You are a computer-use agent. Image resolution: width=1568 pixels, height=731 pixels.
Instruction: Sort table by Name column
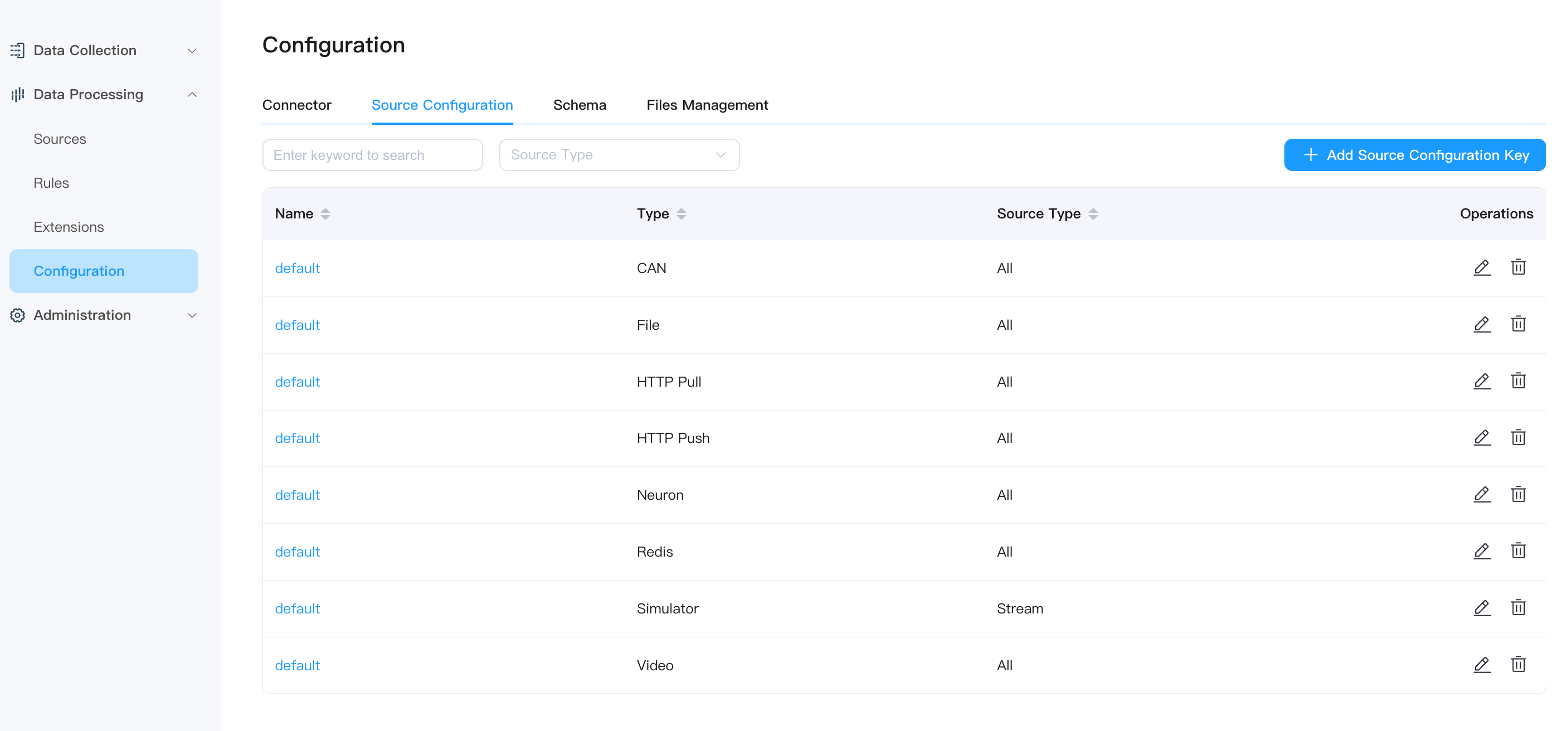coord(325,213)
